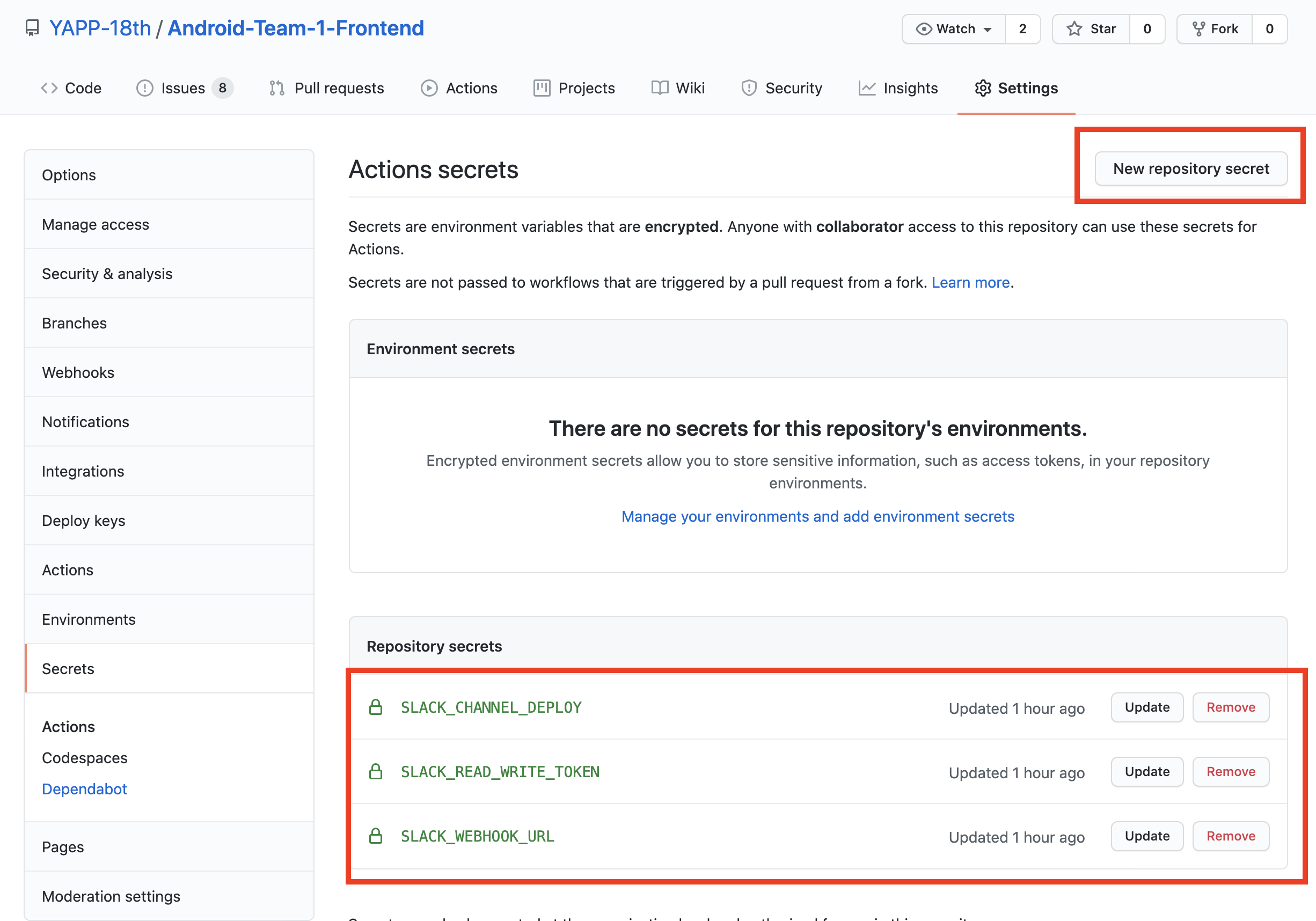This screenshot has height=921, width=1316.
Task: Fork the repository using the fork icon
Action: [1198, 28]
